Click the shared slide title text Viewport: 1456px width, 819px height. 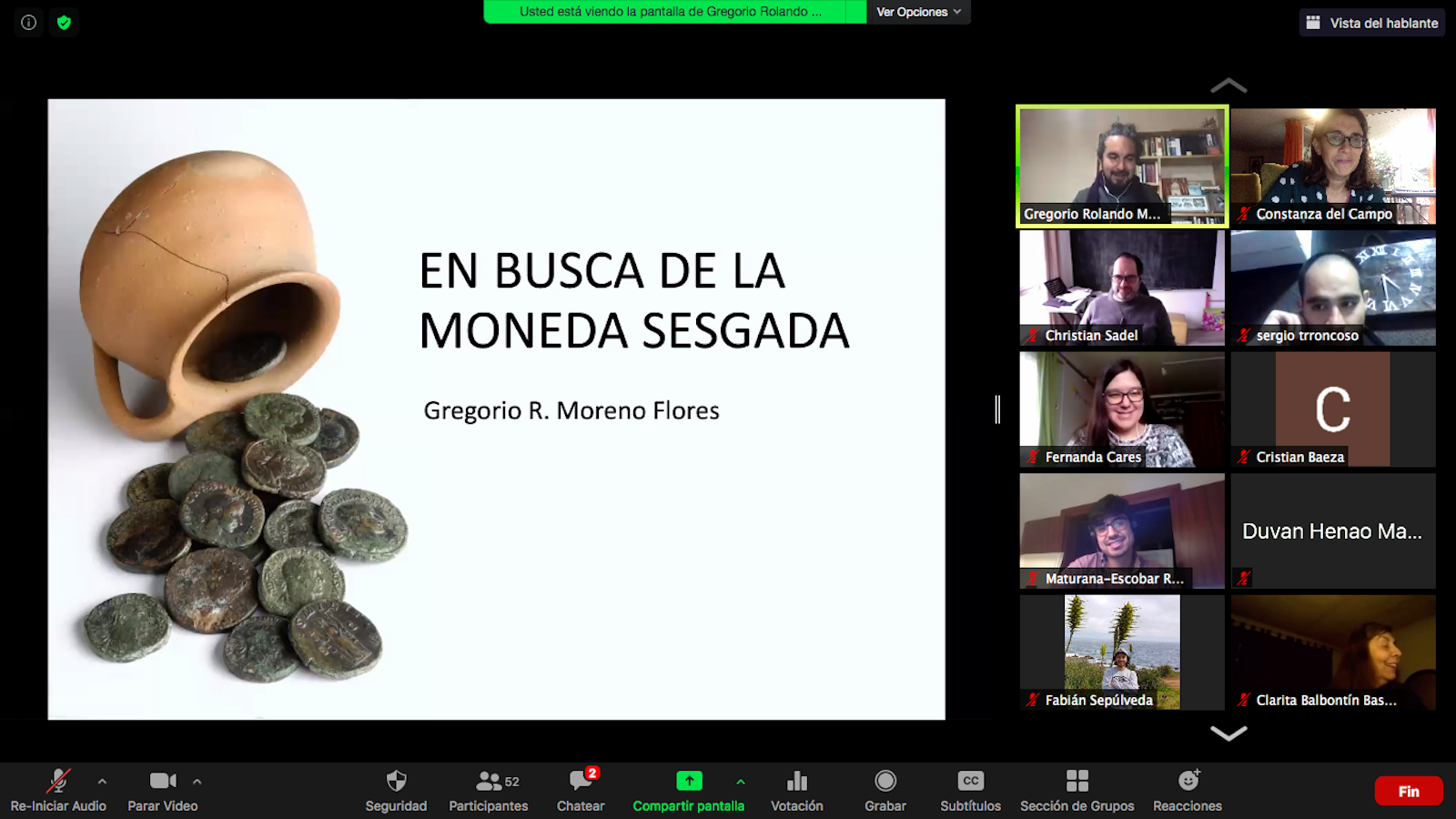(633, 300)
